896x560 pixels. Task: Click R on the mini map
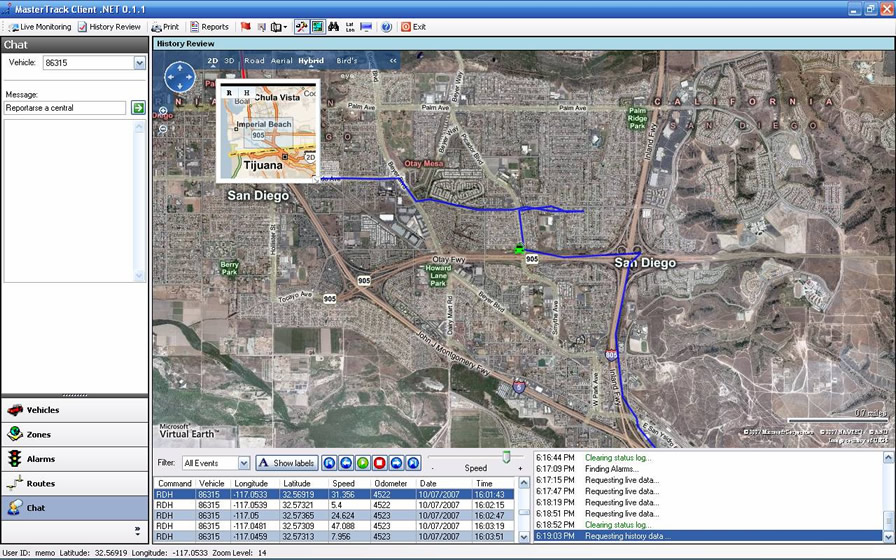[x=229, y=93]
